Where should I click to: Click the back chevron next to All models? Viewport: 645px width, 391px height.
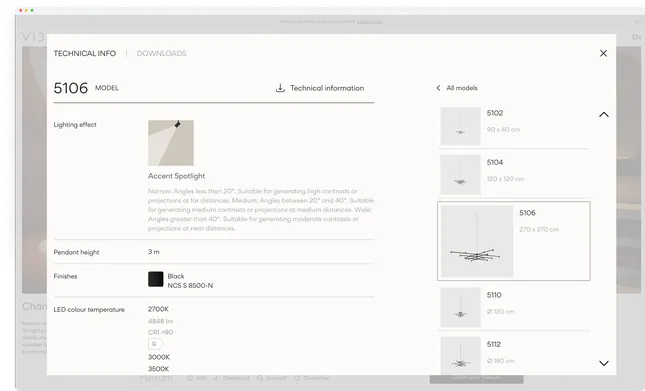point(438,88)
